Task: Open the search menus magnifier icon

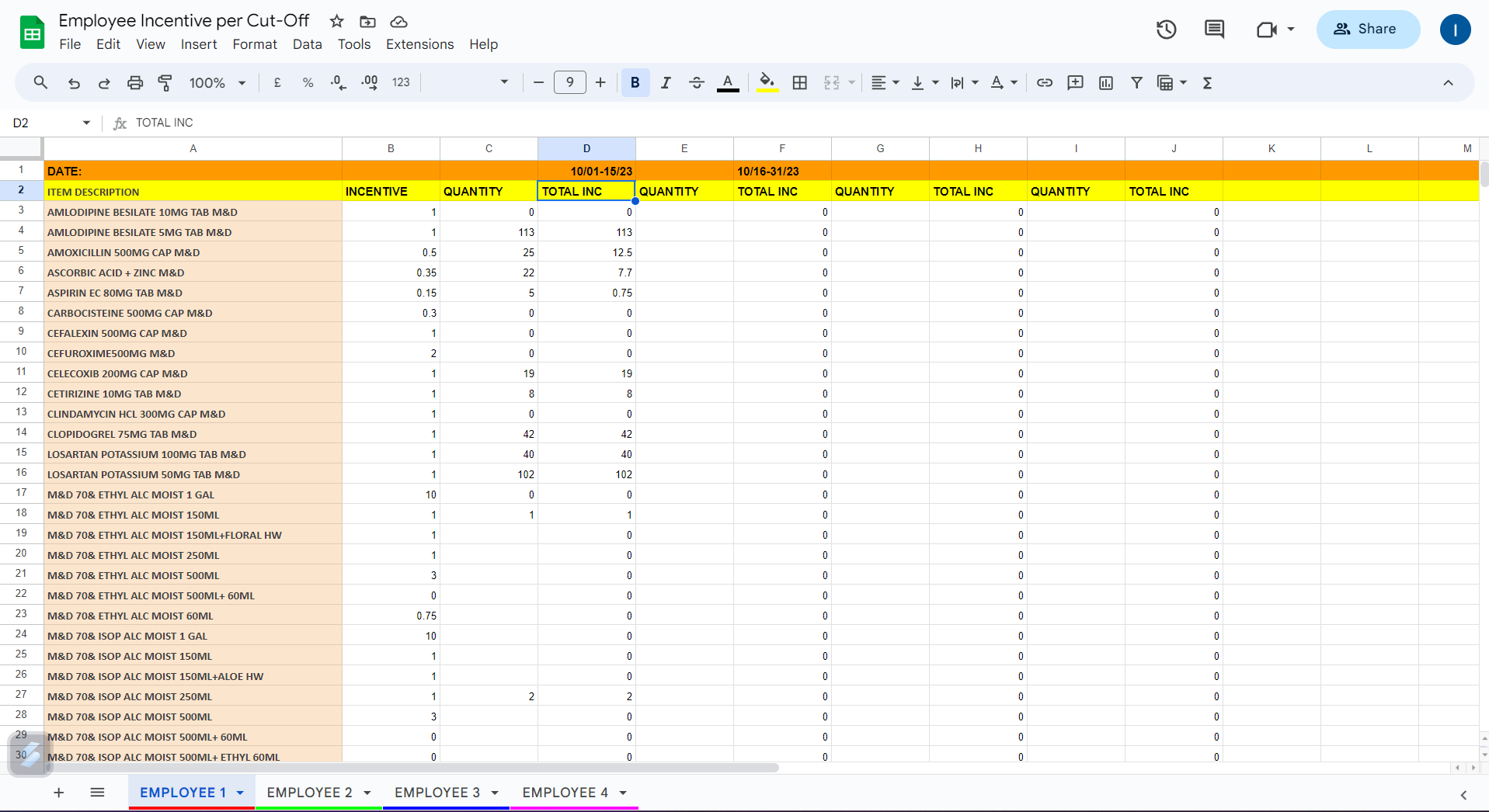Action: pos(40,82)
